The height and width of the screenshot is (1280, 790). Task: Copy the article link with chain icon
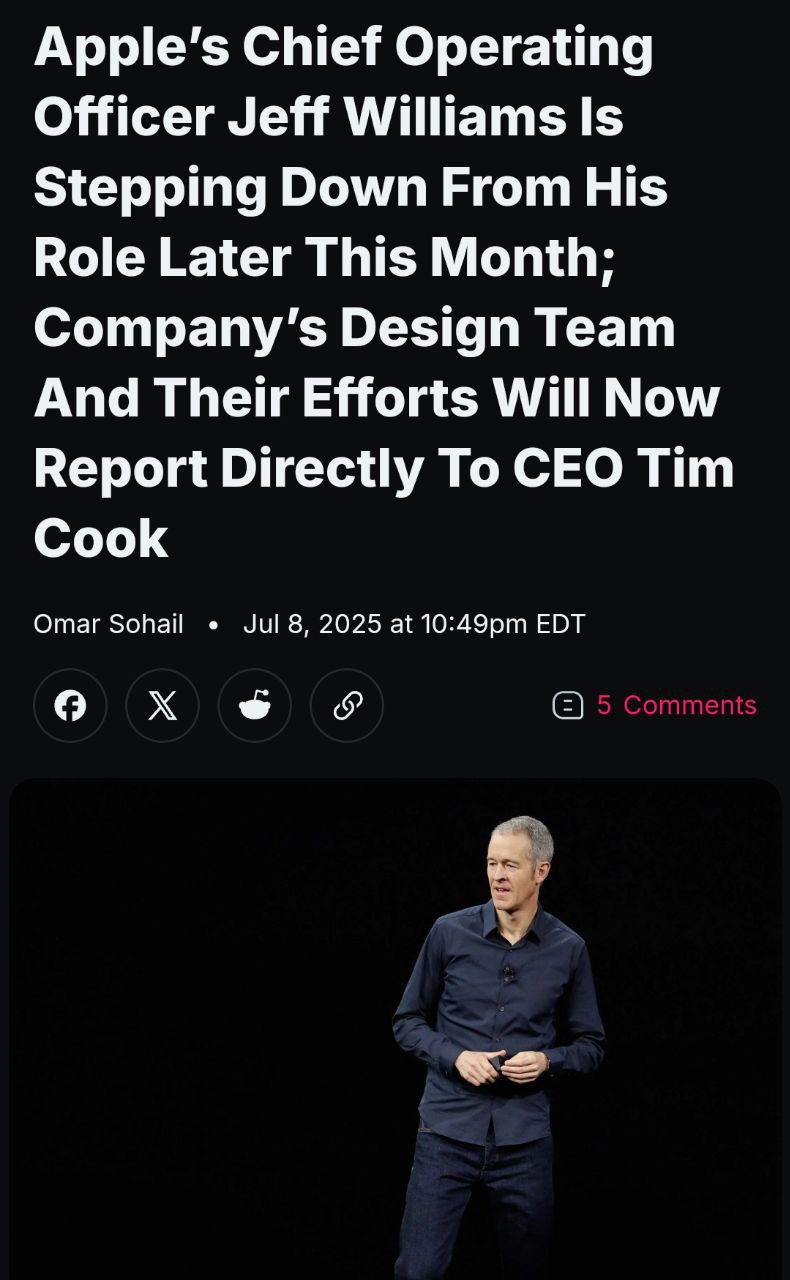(x=347, y=705)
